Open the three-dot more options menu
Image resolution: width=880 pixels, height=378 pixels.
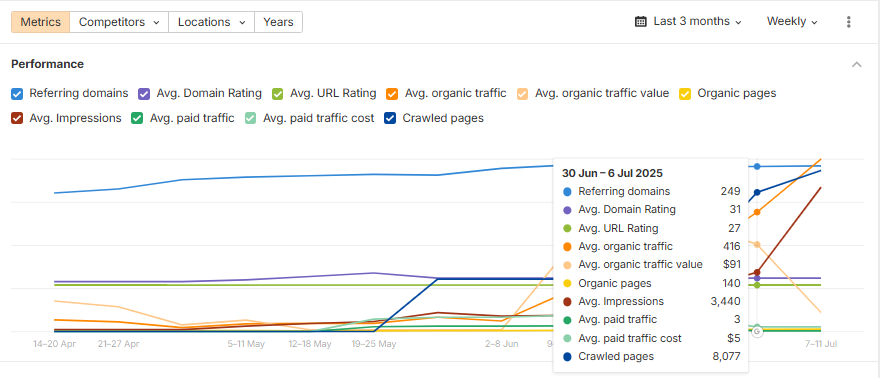849,22
